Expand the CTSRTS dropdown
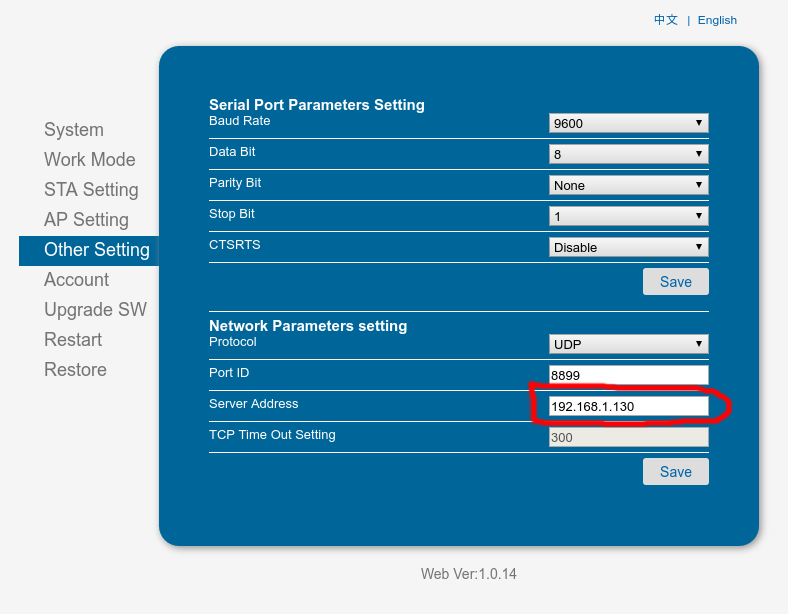 point(629,247)
